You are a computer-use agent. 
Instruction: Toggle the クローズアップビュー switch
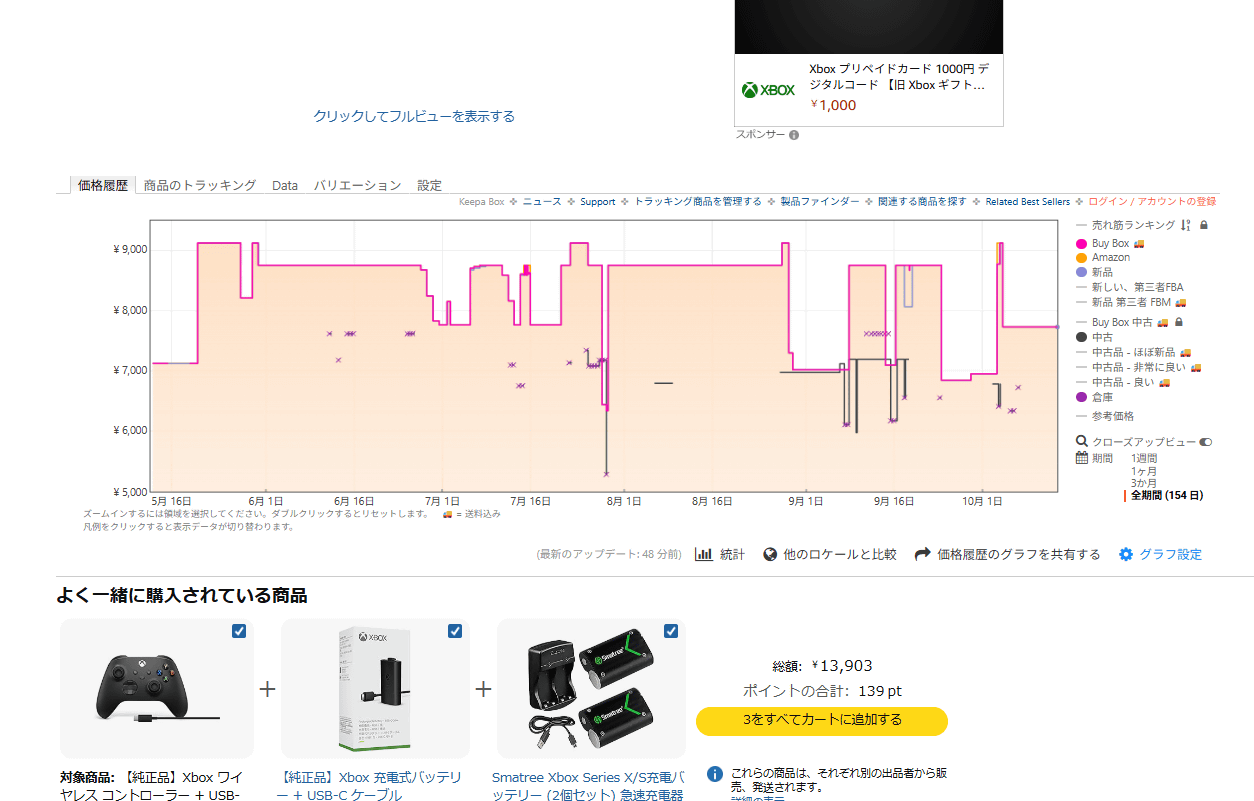[x=1205, y=441]
